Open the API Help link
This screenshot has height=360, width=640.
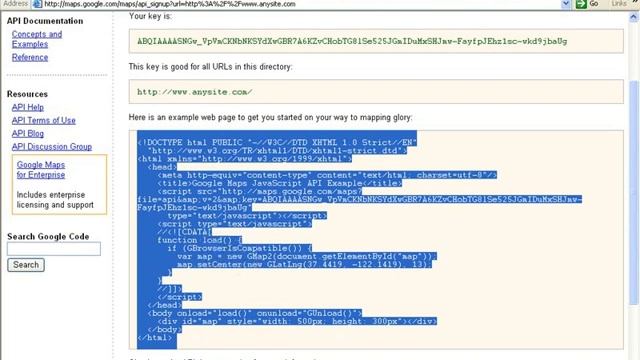28,107
